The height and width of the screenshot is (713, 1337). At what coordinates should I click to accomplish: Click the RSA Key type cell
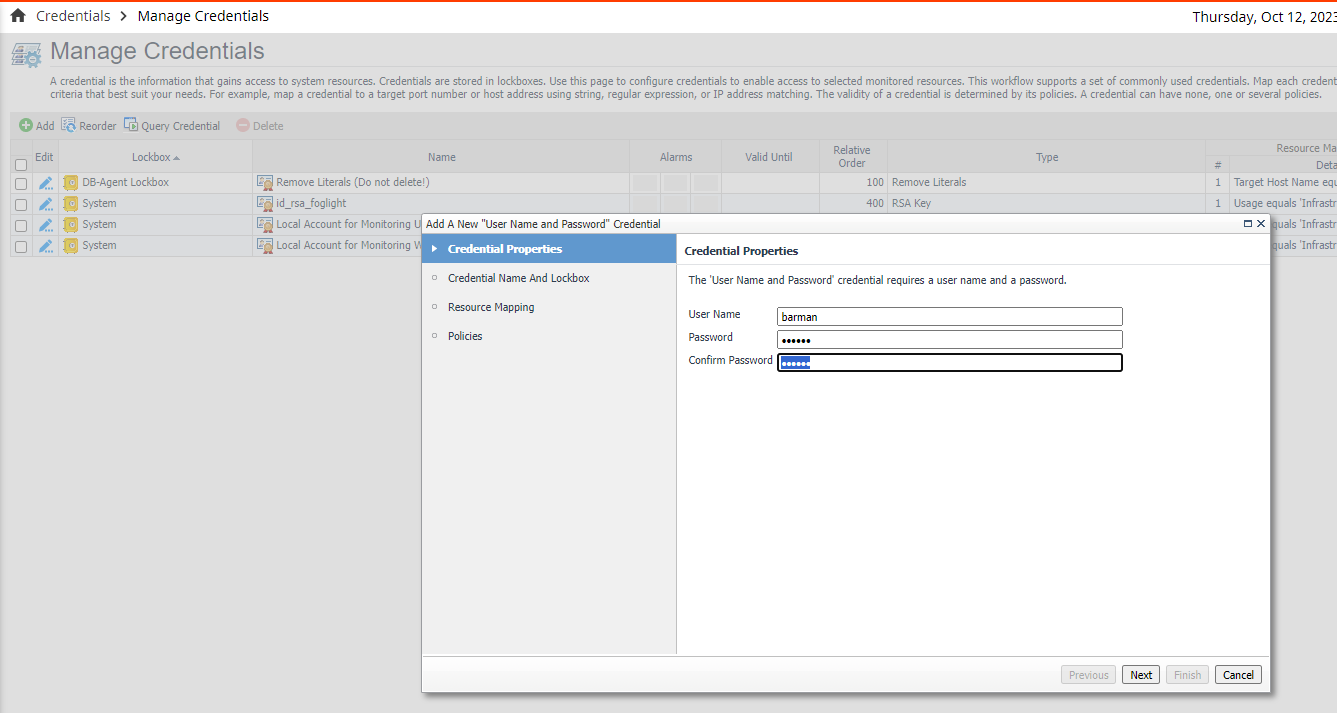click(x=911, y=204)
